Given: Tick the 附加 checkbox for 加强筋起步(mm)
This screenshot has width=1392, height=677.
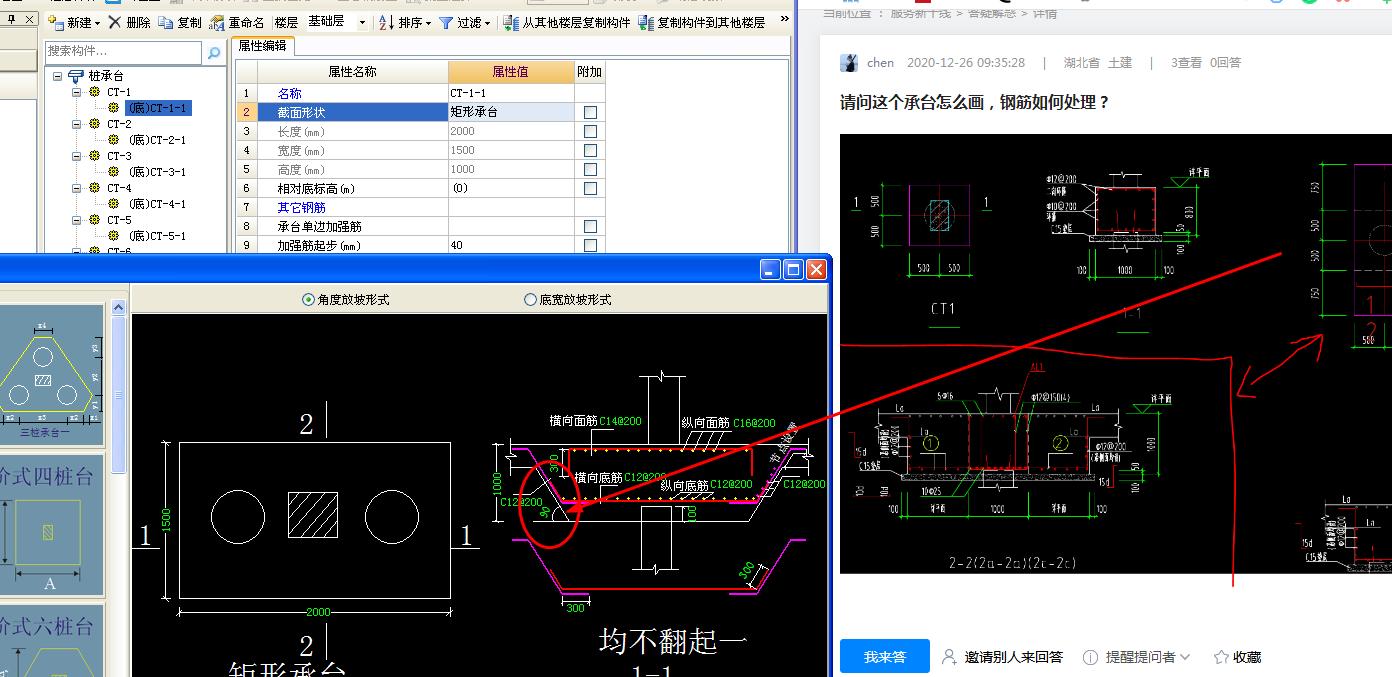Looking at the screenshot, I should pos(590,245).
